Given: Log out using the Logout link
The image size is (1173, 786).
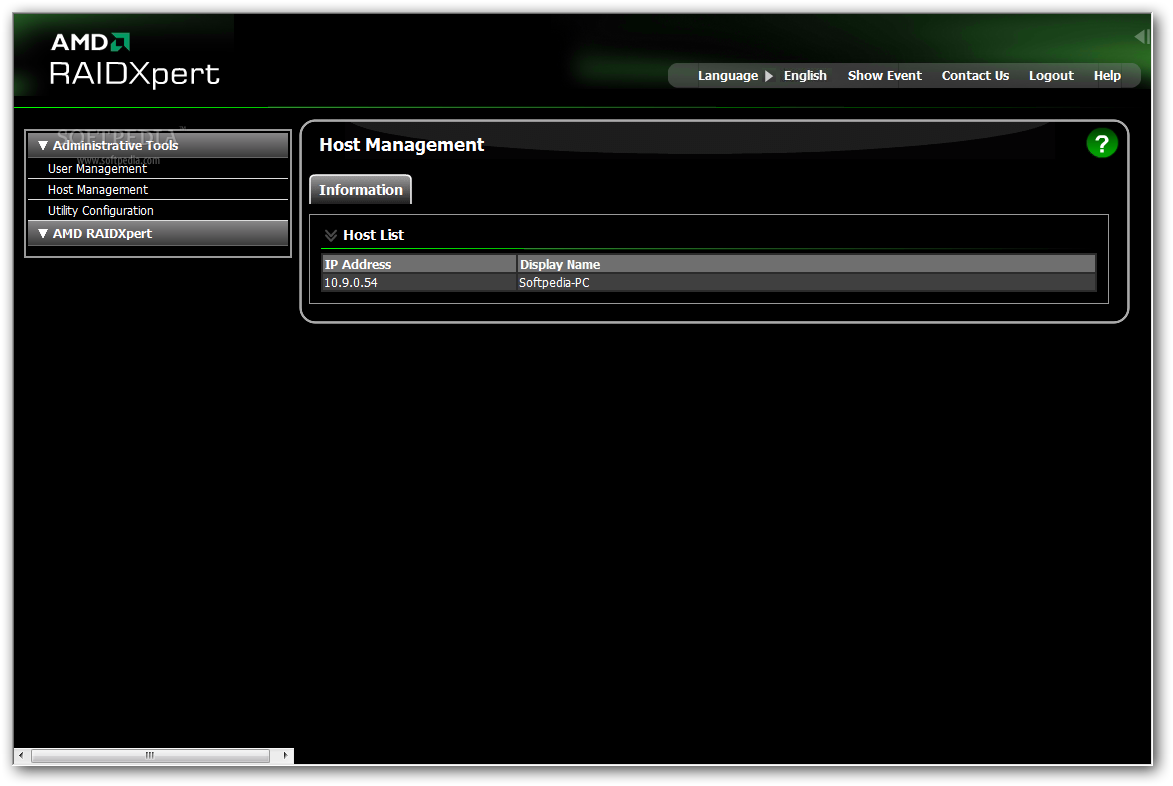Looking at the screenshot, I should [x=1051, y=76].
